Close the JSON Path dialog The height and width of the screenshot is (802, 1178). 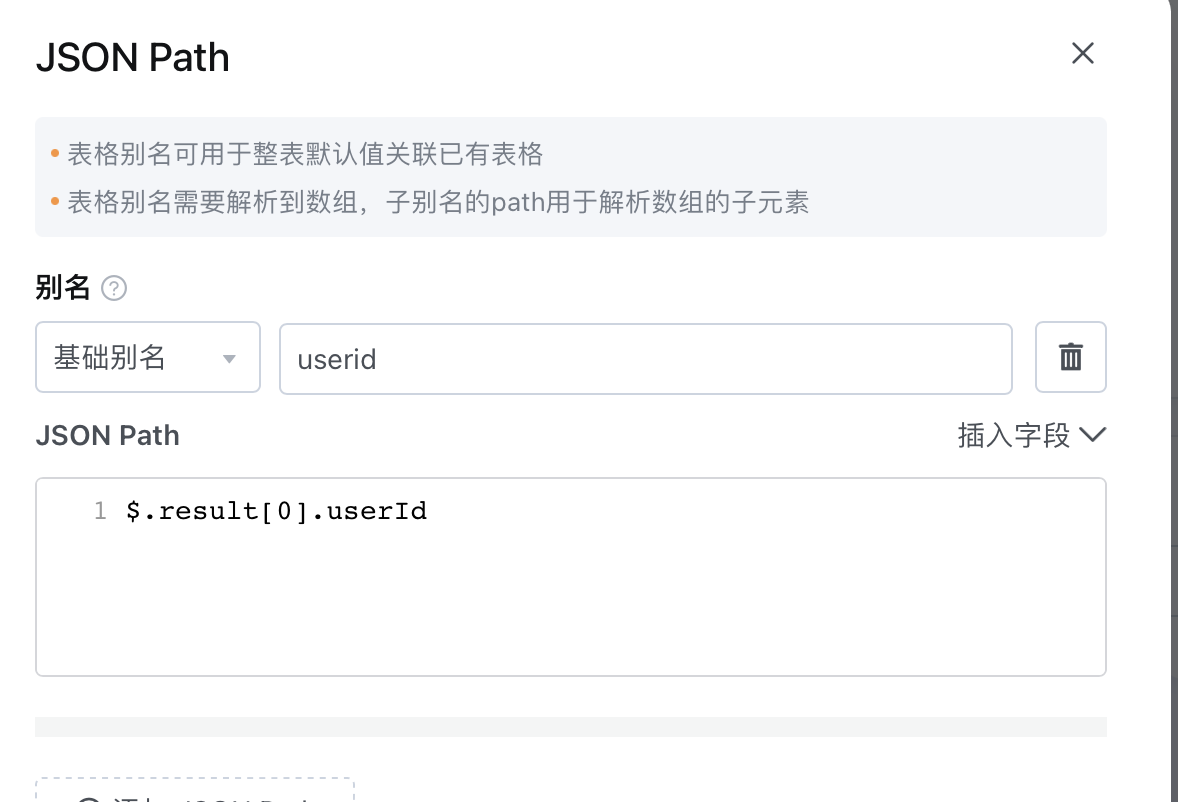pos(1083,53)
